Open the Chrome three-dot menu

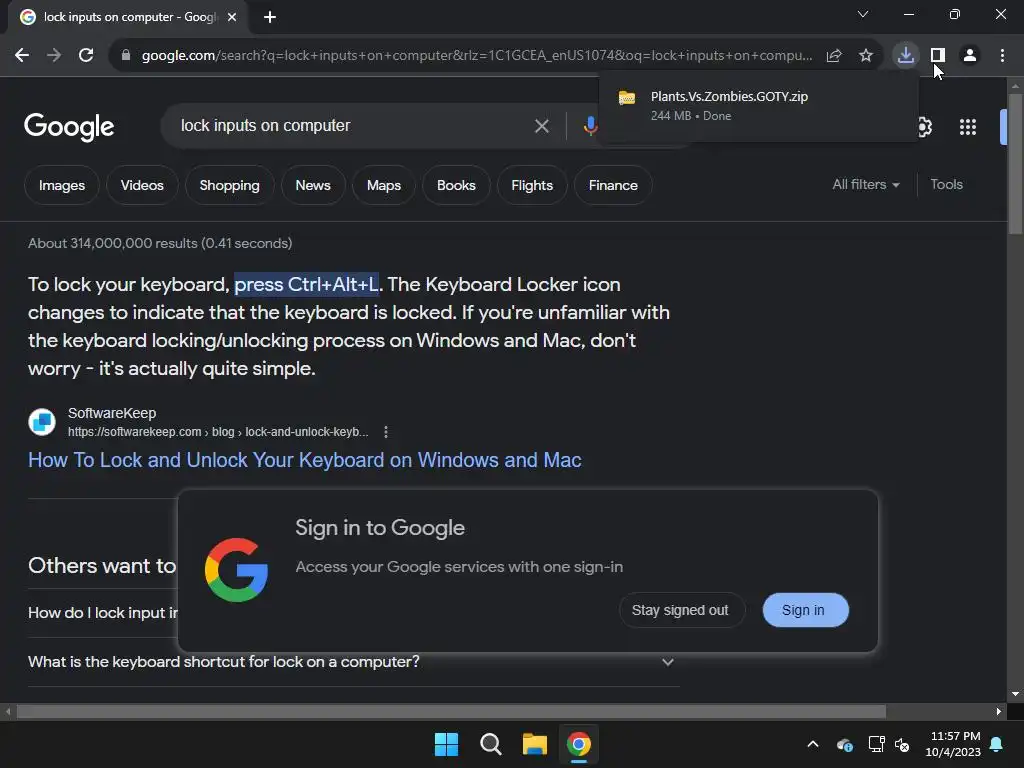click(1002, 56)
